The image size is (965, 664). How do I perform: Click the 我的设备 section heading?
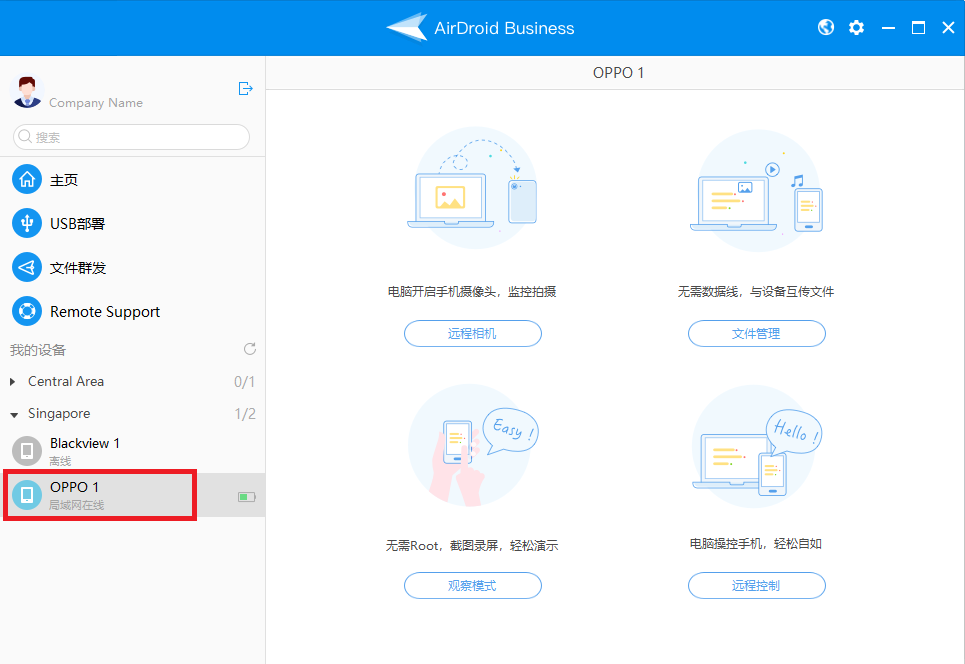click(x=38, y=350)
